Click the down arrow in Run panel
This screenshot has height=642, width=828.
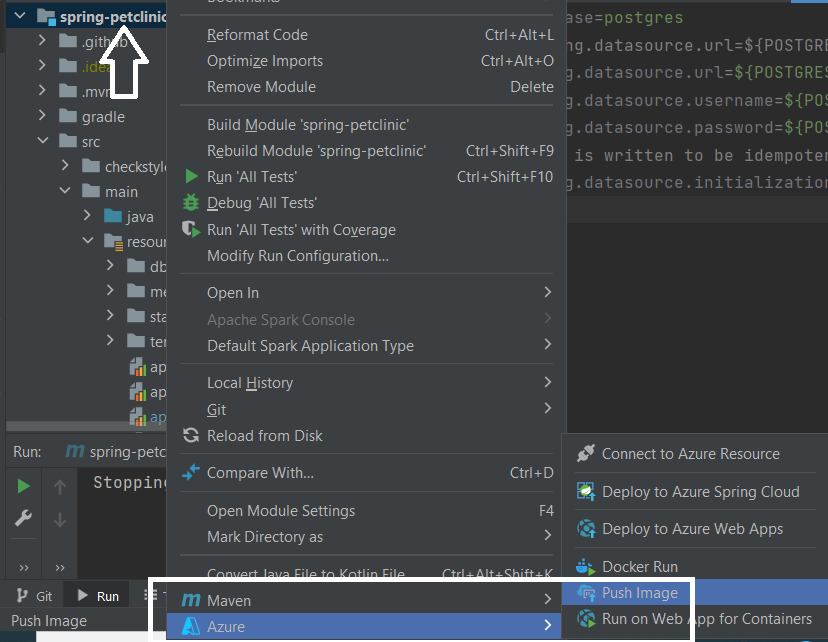60,520
